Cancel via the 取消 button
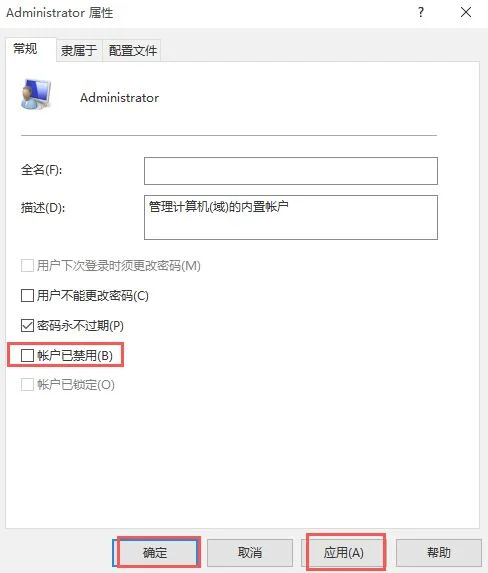488x573 pixels. coord(250,553)
